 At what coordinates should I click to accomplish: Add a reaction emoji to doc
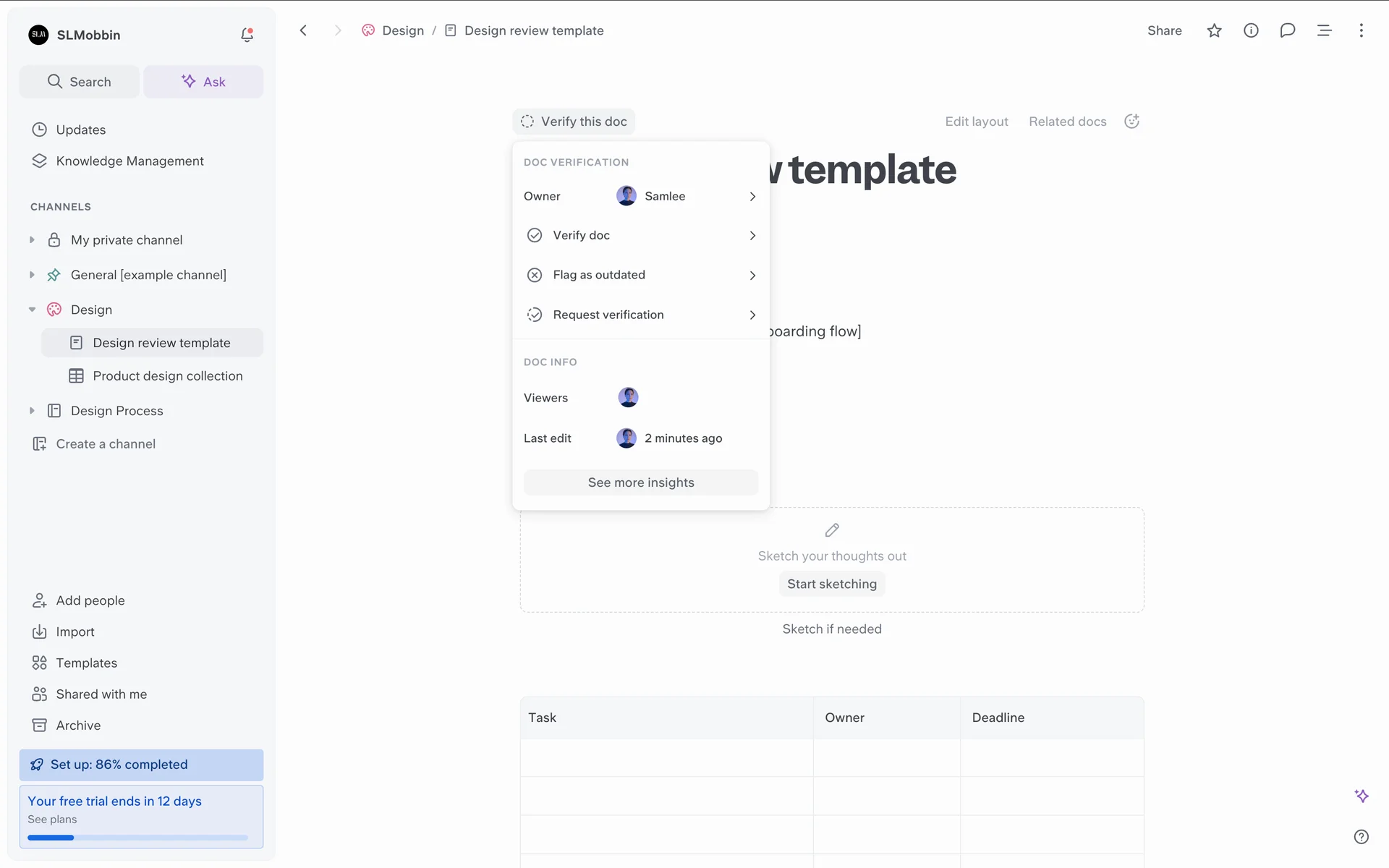pyautogui.click(x=1131, y=122)
